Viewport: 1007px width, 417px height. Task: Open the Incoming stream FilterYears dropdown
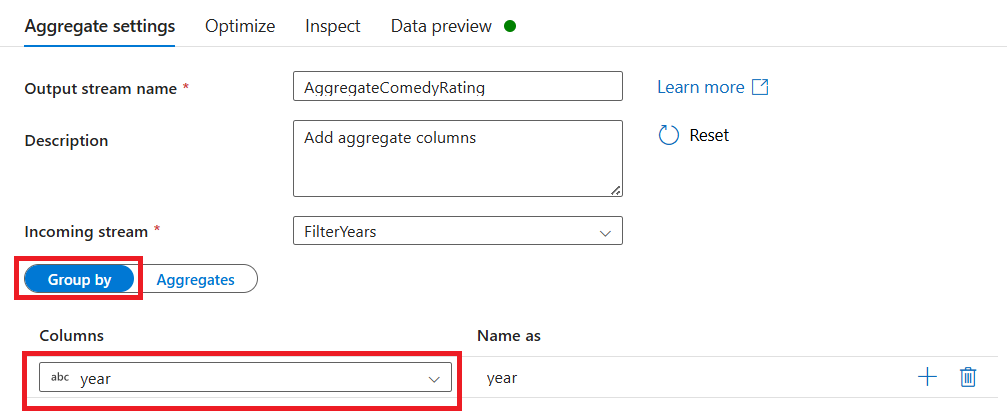coord(457,231)
